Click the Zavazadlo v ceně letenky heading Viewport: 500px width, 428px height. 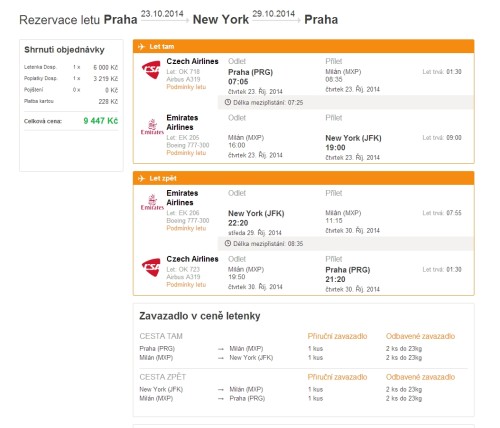200,316
